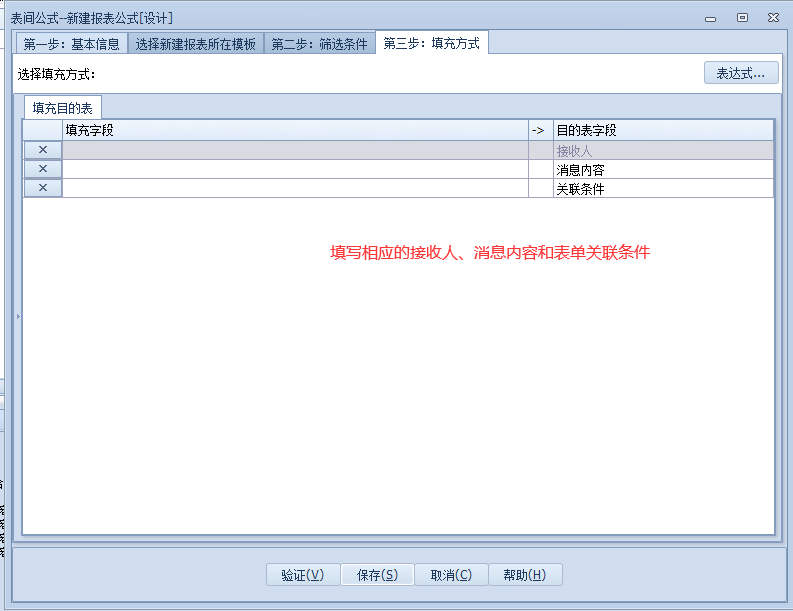The image size is (793, 611).
Task: Minimize the formula designer window
Action: click(710, 18)
